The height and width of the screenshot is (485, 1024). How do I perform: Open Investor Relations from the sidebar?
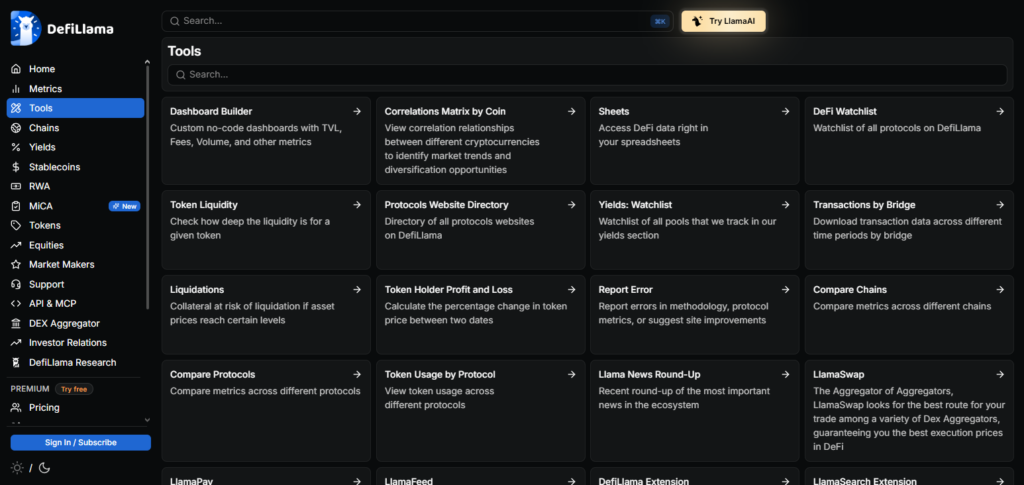click(75, 343)
